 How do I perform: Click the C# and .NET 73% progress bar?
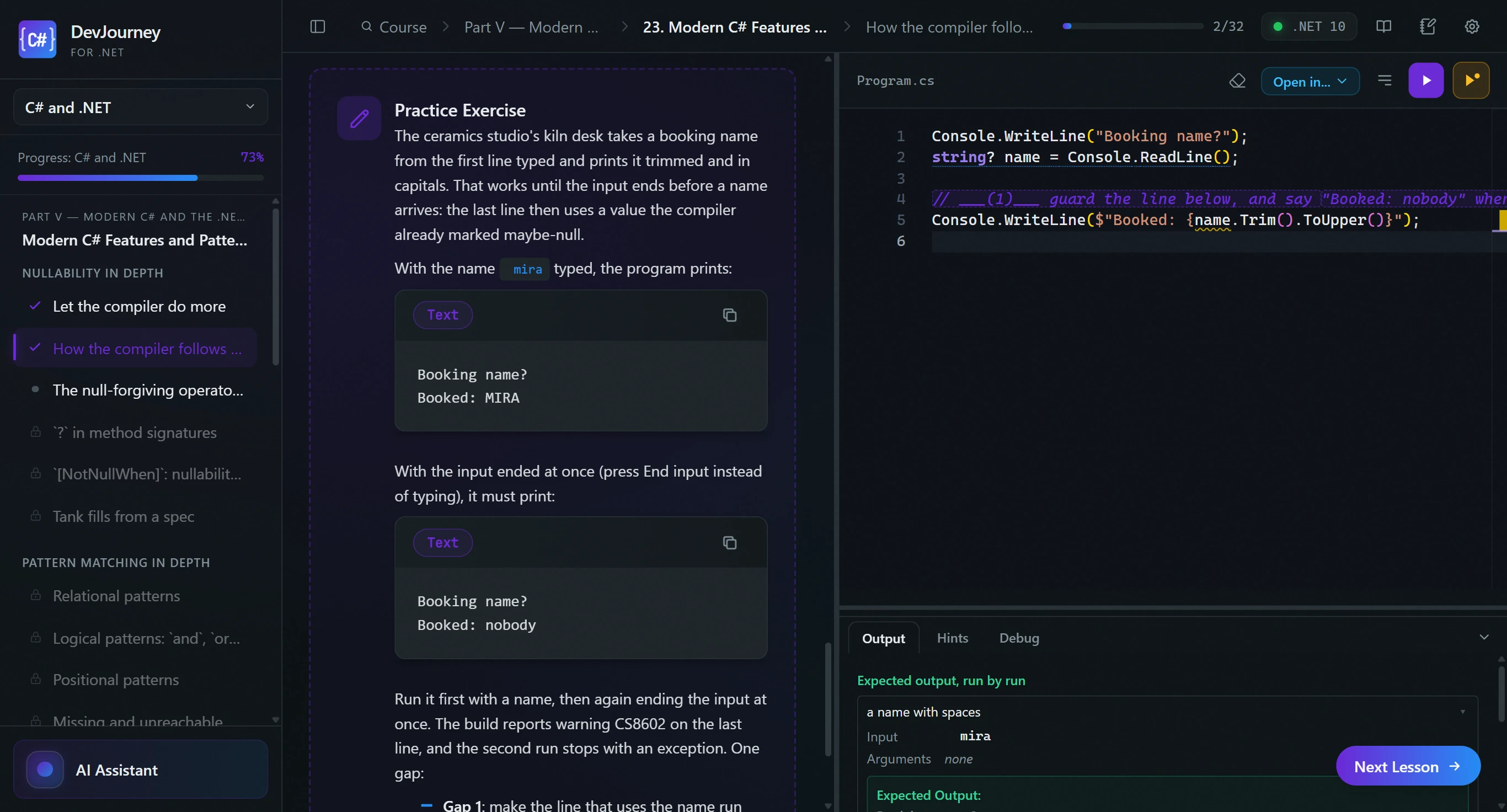point(141,178)
